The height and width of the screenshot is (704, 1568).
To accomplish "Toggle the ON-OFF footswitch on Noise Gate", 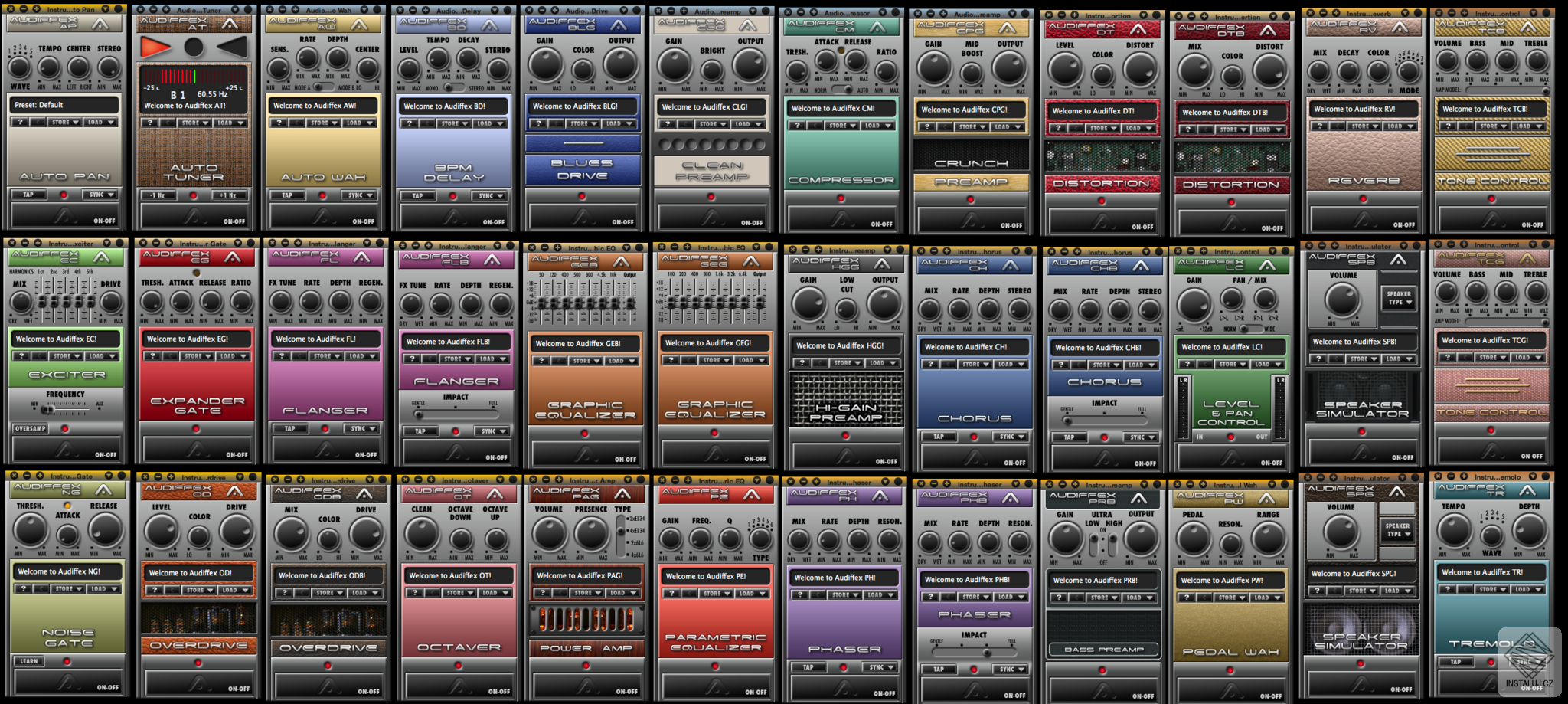I will [67, 683].
